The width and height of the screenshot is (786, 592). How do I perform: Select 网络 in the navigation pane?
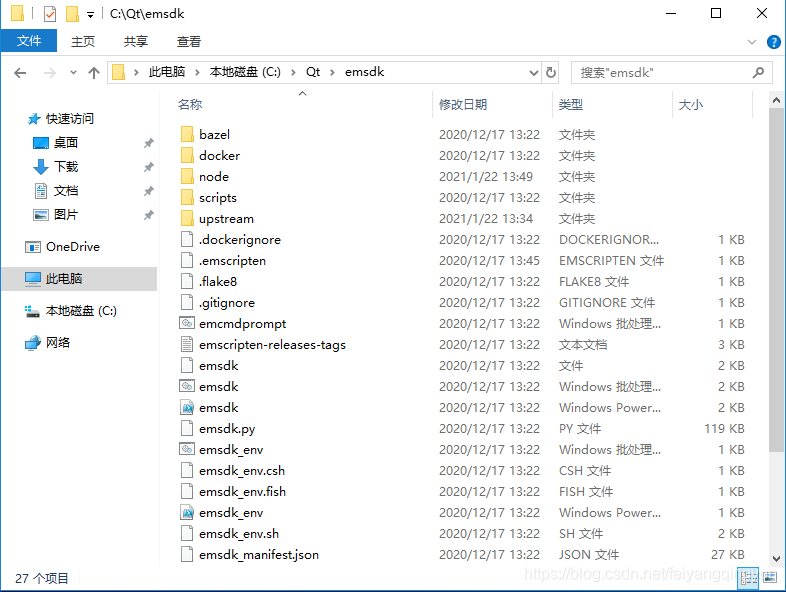(58, 343)
